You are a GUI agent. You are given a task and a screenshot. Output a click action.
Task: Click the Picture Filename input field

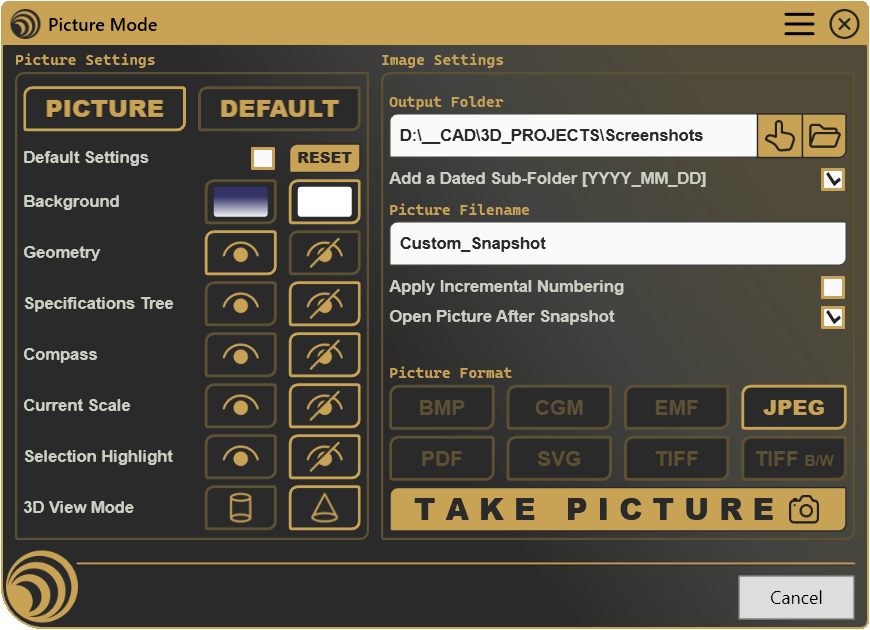pyautogui.click(x=618, y=244)
